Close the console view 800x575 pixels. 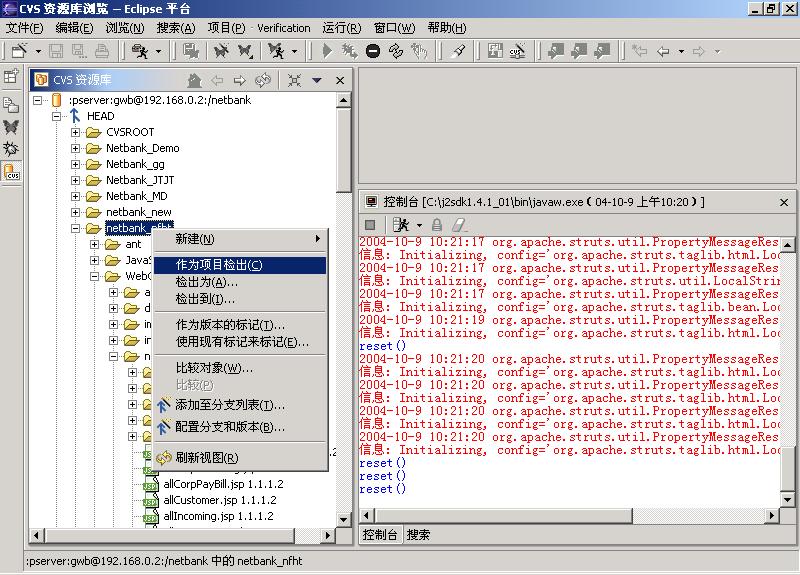pos(784,203)
